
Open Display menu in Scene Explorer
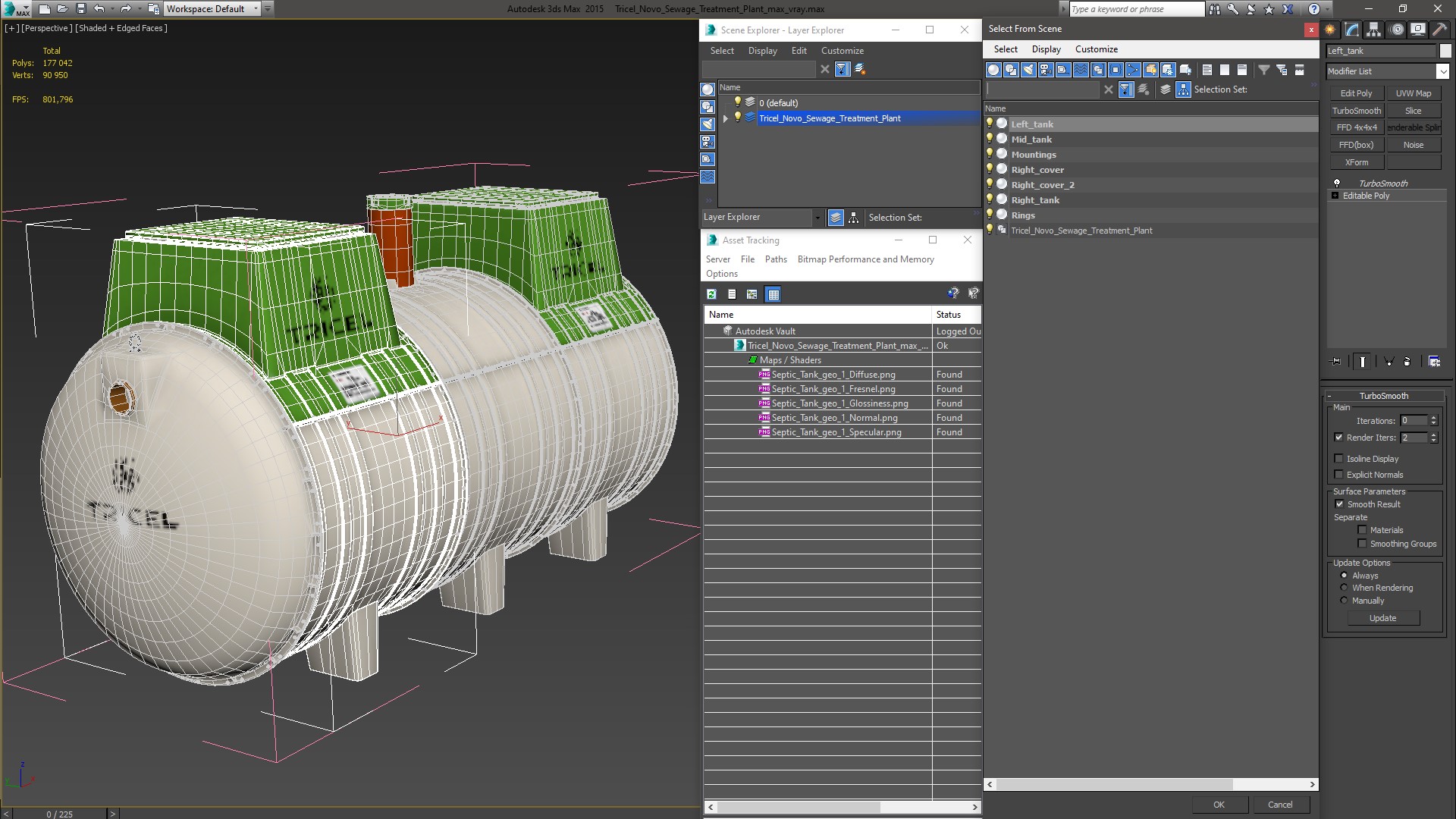tap(762, 51)
